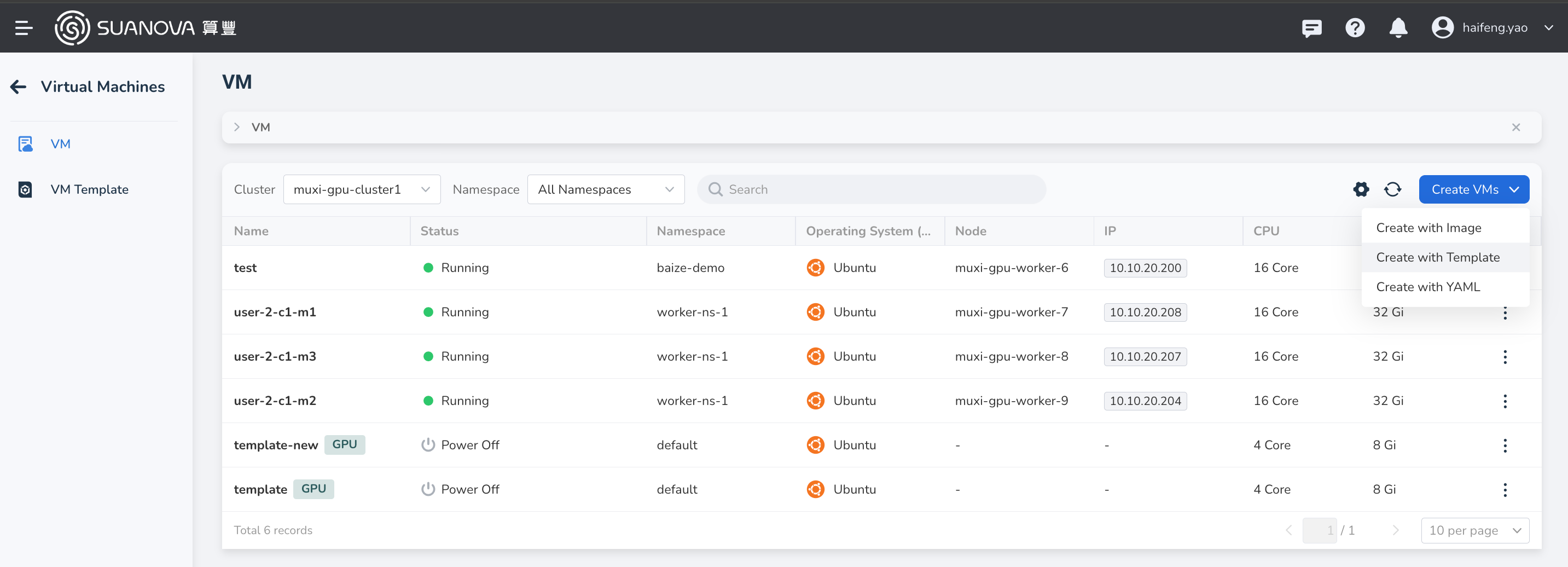Image resolution: width=1568 pixels, height=567 pixels.
Task: Open the Cluster dropdown muxi-gpu-cluster1
Action: 362,189
